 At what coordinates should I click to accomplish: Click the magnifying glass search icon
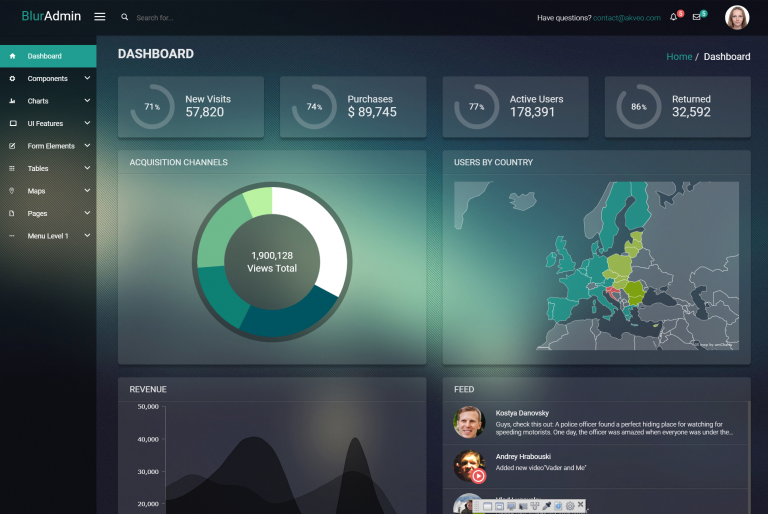pyautogui.click(x=125, y=17)
